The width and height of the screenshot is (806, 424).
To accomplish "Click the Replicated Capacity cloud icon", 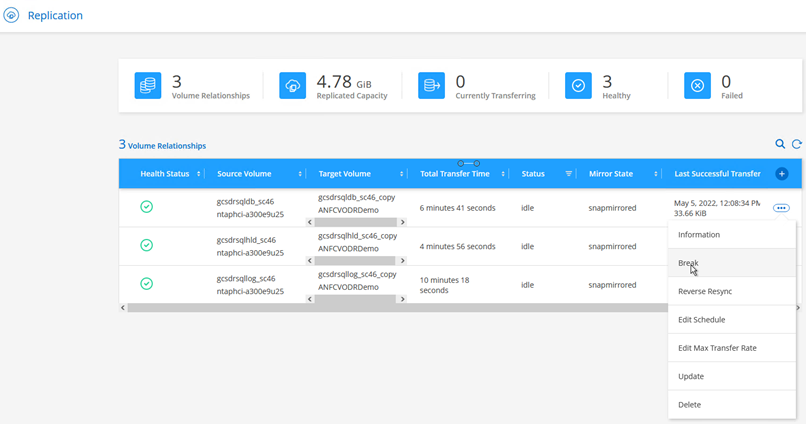I will [294, 86].
